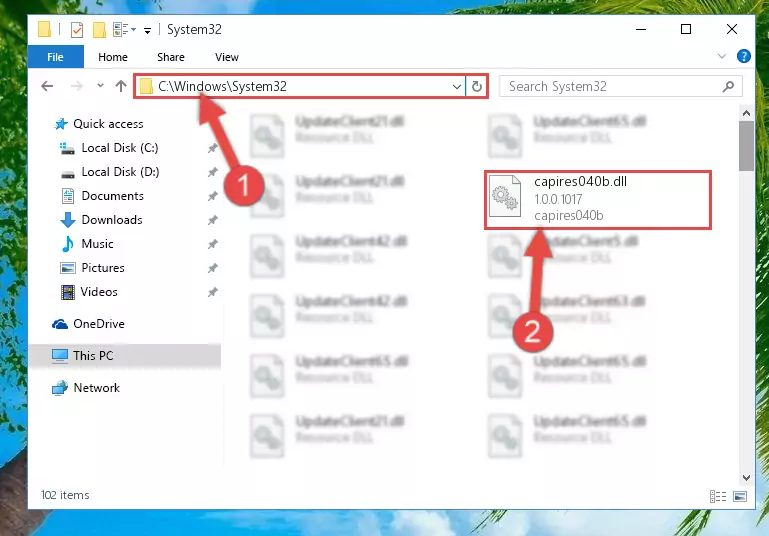The height and width of the screenshot is (536, 769).
Task: Go forward with the right arrow button
Action: (x=77, y=86)
